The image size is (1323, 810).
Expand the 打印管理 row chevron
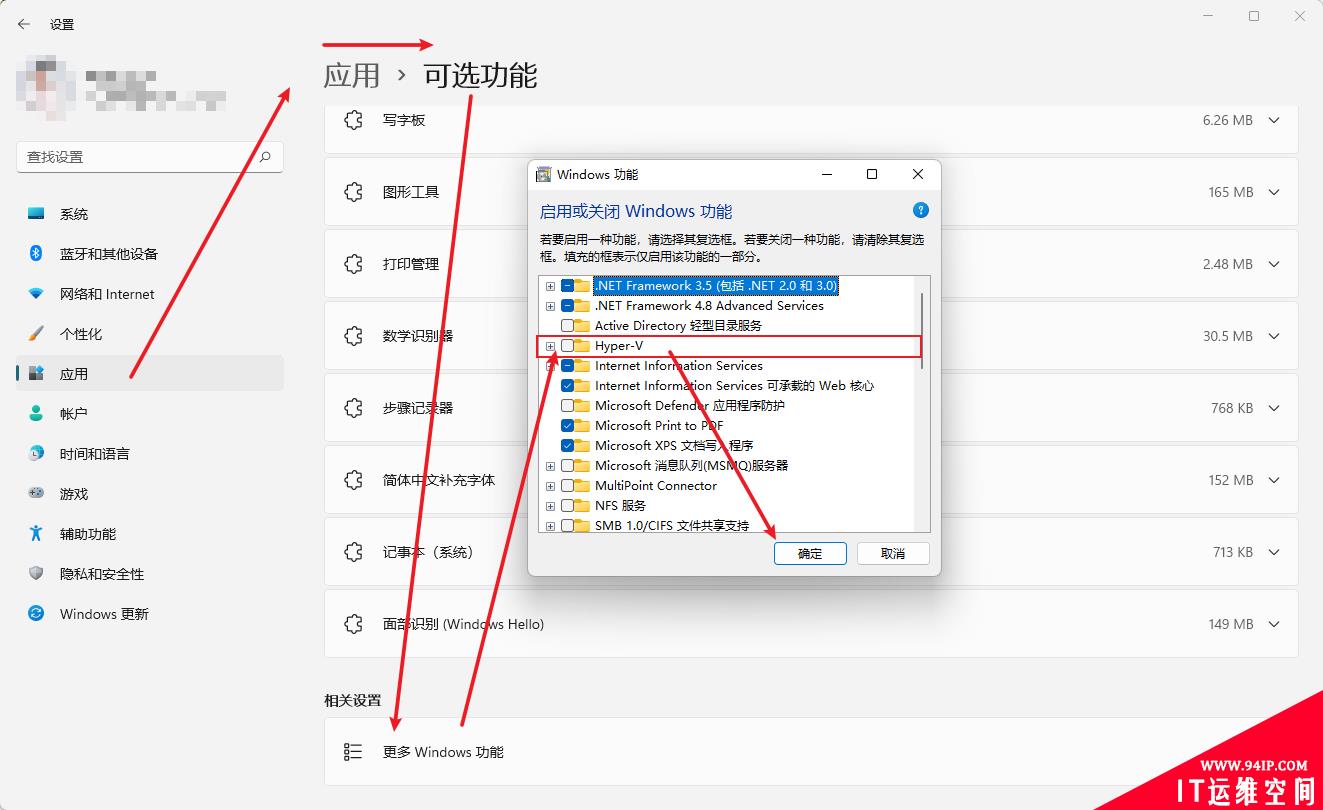click(x=1274, y=264)
